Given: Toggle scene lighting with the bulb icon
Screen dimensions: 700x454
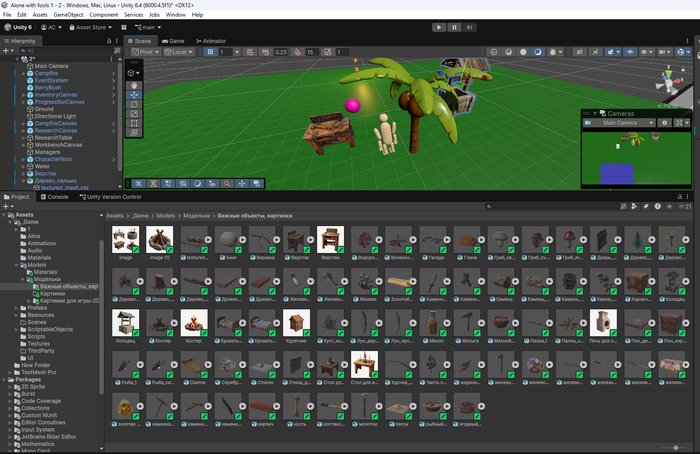Looking at the screenshot, I should [x=553, y=52].
